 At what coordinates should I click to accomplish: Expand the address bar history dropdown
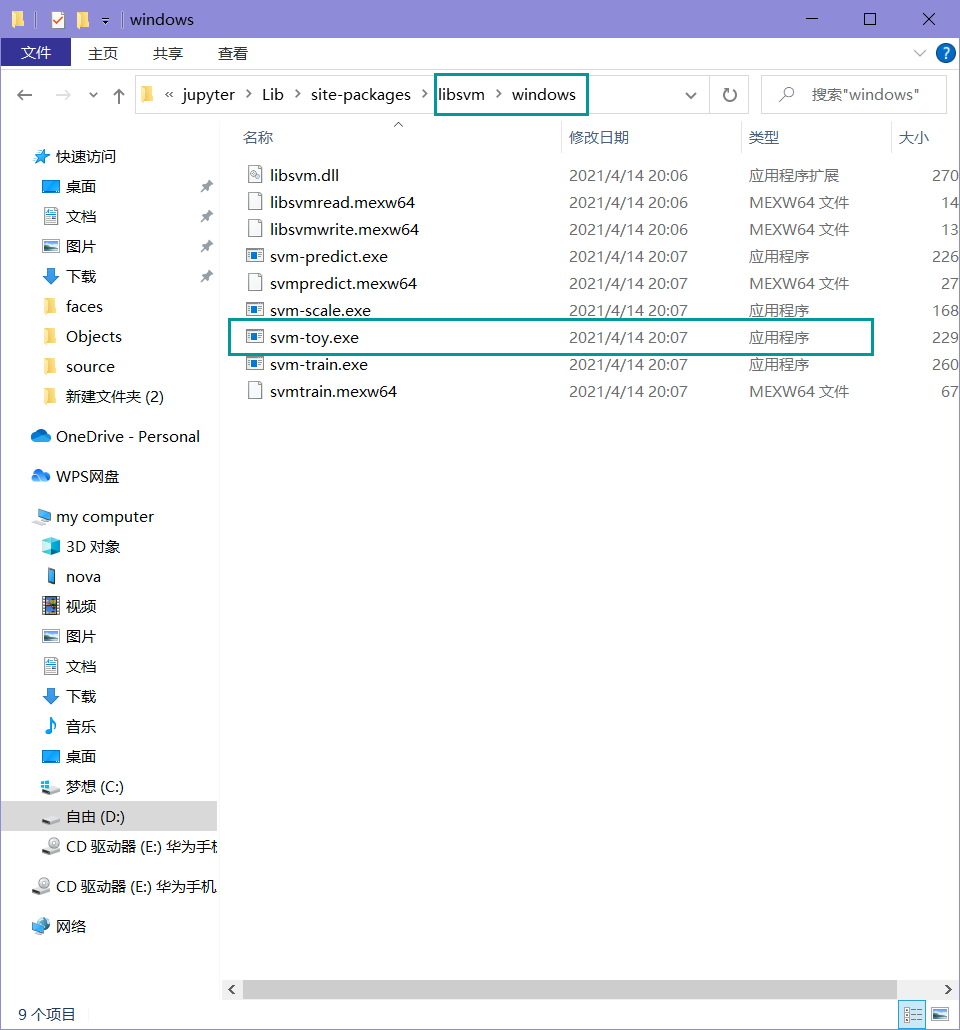(x=691, y=94)
